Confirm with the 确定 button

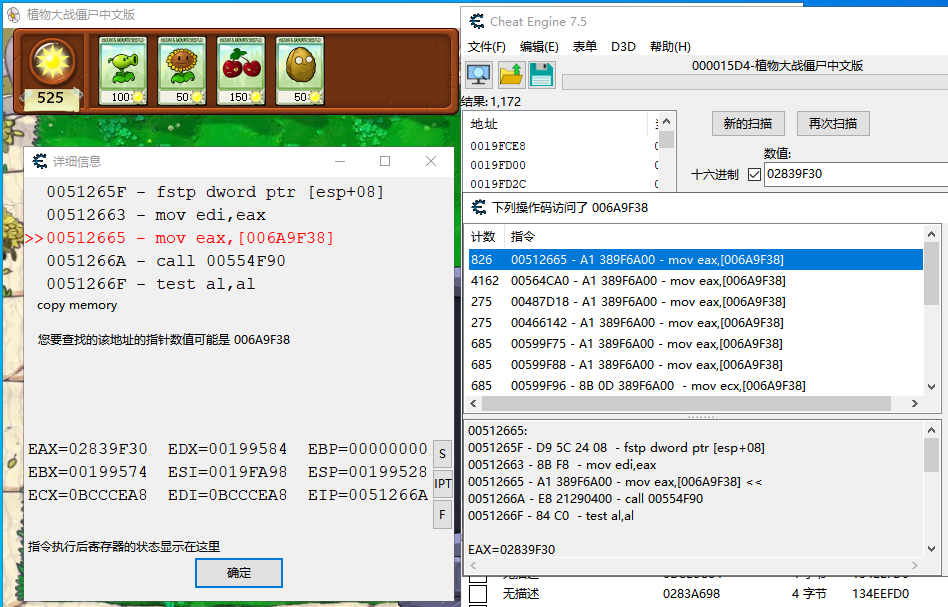click(x=239, y=573)
